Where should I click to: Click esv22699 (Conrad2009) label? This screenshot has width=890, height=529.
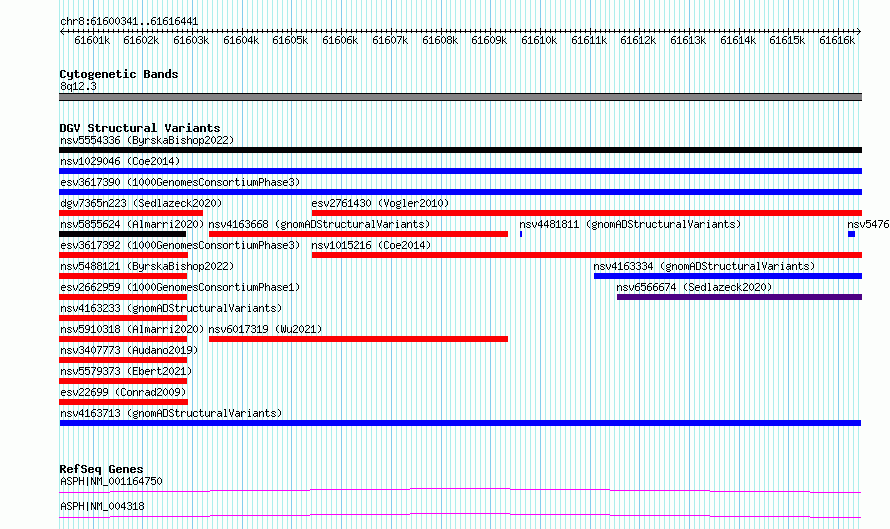point(123,392)
